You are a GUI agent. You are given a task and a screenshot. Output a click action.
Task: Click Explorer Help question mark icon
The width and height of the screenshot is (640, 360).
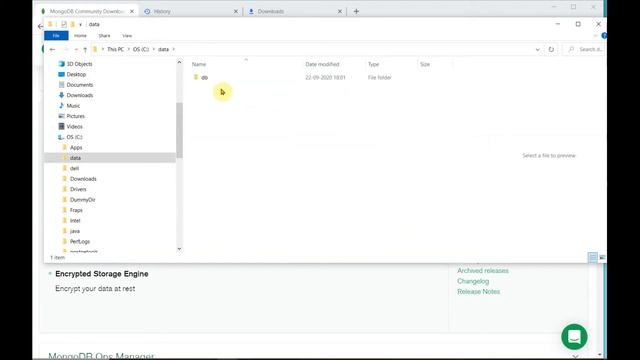click(604, 36)
